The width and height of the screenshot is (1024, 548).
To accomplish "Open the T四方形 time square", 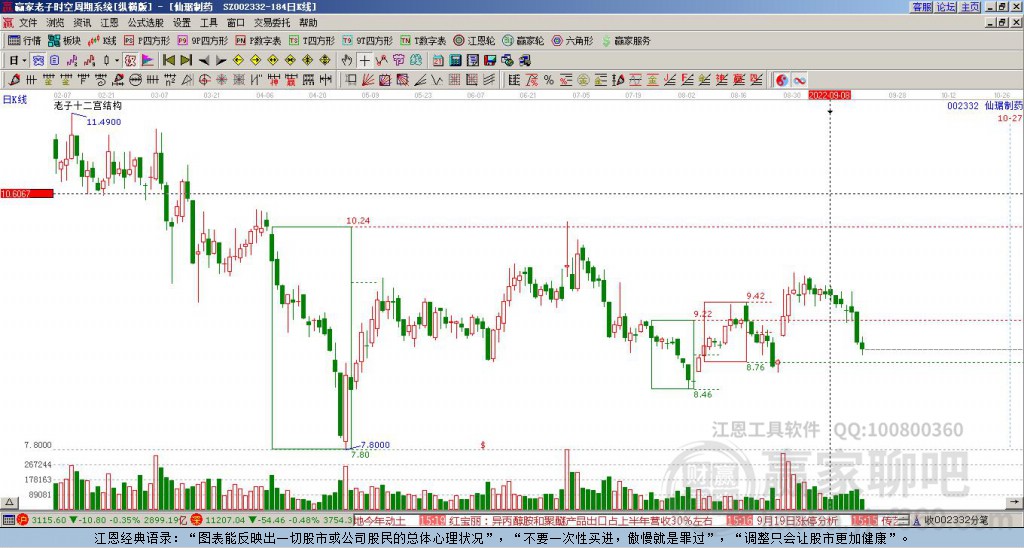I will (x=312, y=40).
